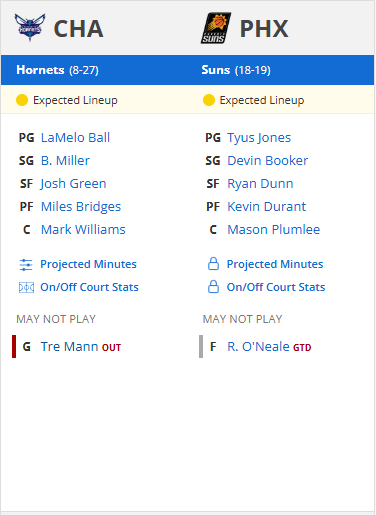The width and height of the screenshot is (376, 515).
Task: Select Mason Plumlee at center
Action: point(274,230)
